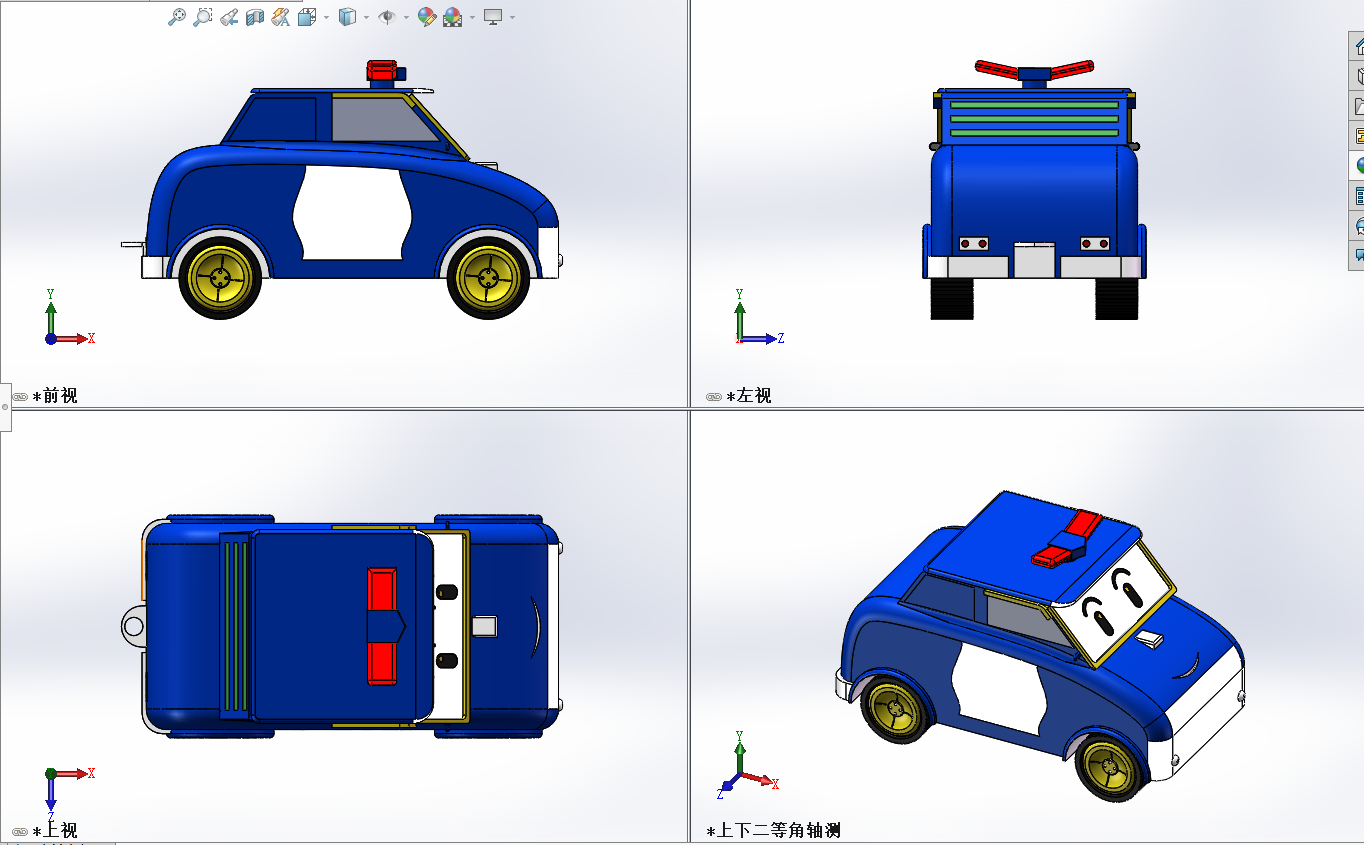Click the *前视 viewport label
The height and width of the screenshot is (845, 1364).
[x=55, y=396]
